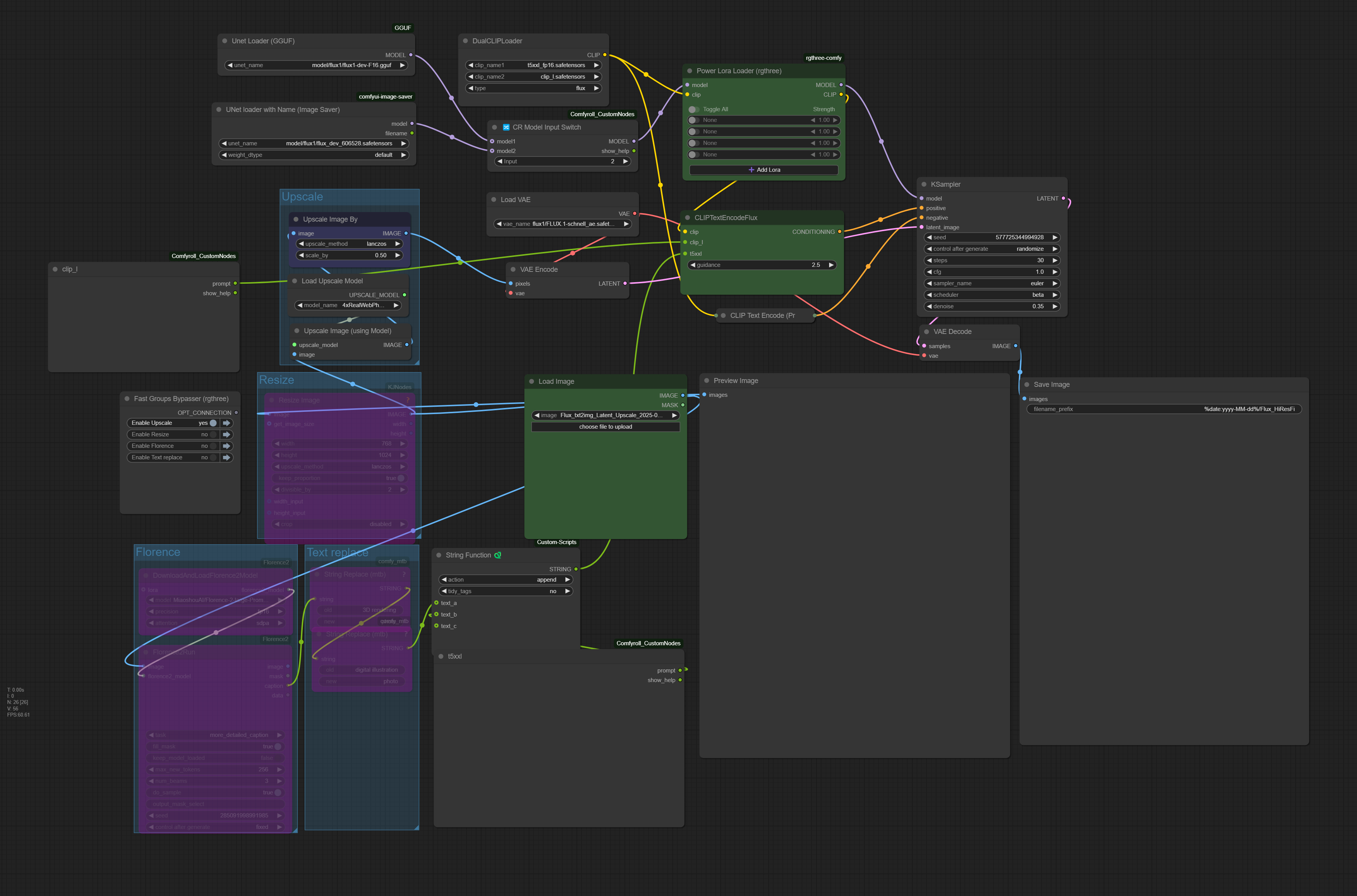Toggle Enable Resize on
The width and height of the screenshot is (1357, 896).
(x=213, y=434)
